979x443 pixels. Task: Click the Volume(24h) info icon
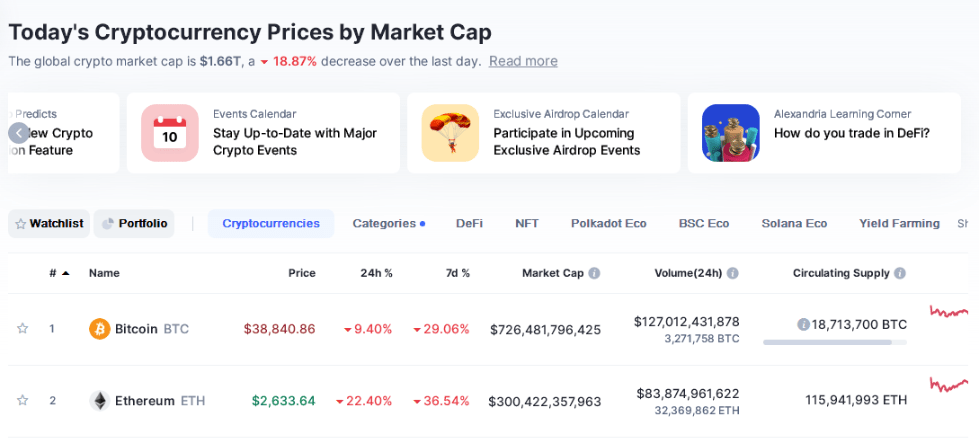pyautogui.click(x=733, y=273)
